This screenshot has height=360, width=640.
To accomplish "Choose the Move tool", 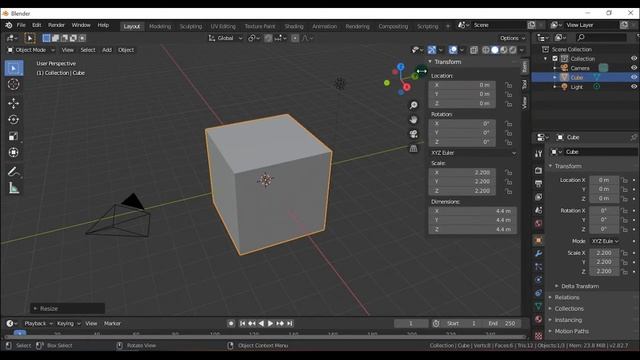I will [x=13, y=103].
